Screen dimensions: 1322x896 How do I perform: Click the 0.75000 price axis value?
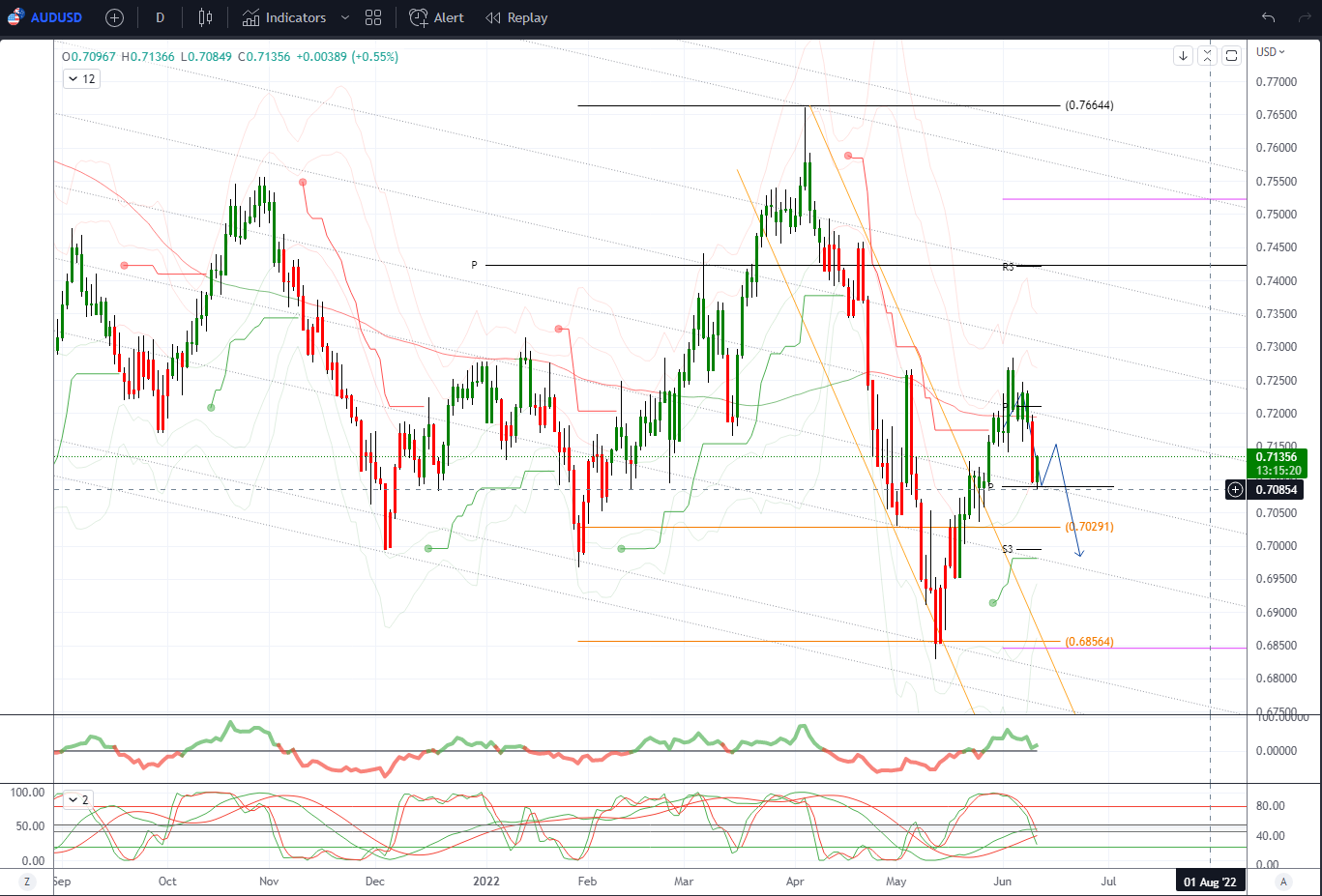1277,215
